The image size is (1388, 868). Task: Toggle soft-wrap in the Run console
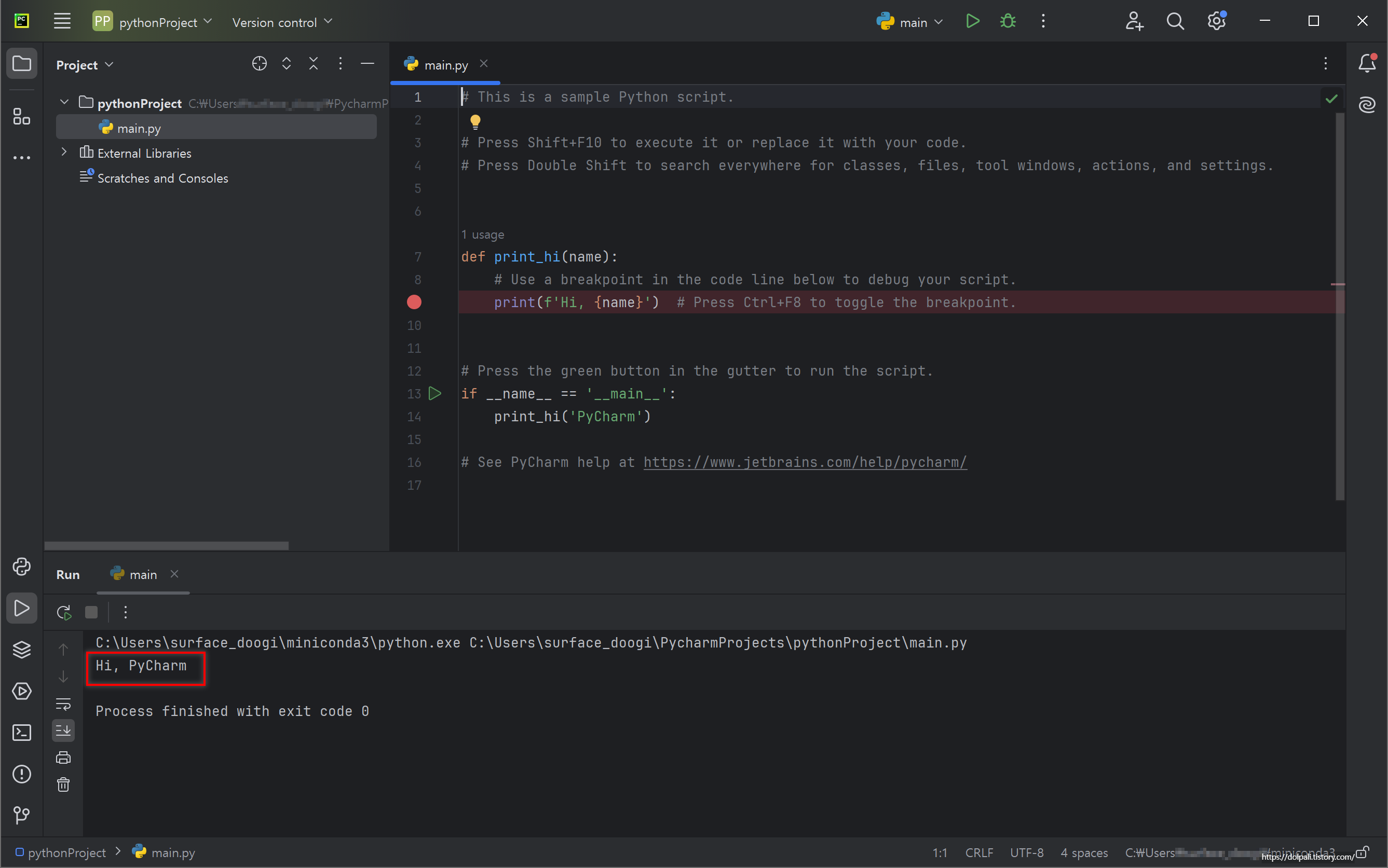(x=63, y=704)
